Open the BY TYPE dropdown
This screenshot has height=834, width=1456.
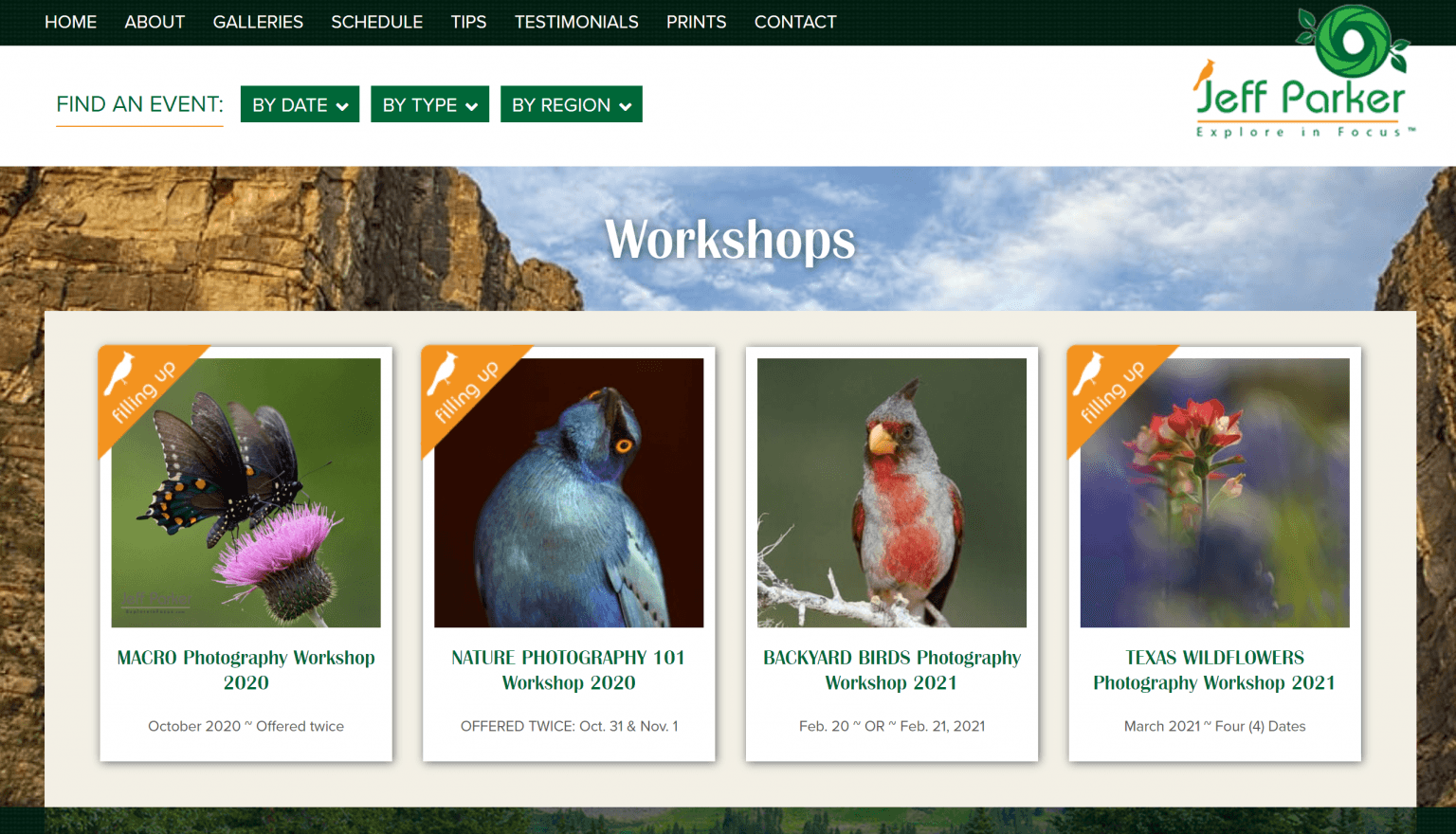tap(429, 104)
